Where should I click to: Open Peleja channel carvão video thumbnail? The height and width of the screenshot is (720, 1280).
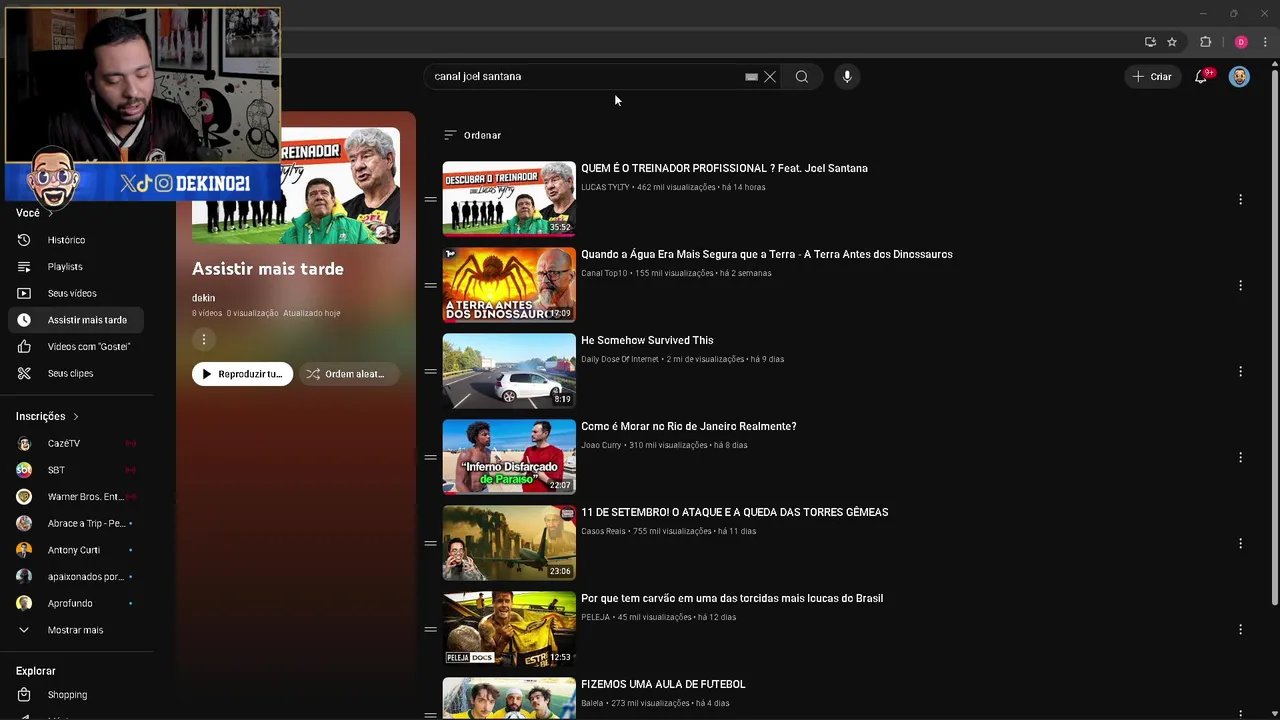509,629
